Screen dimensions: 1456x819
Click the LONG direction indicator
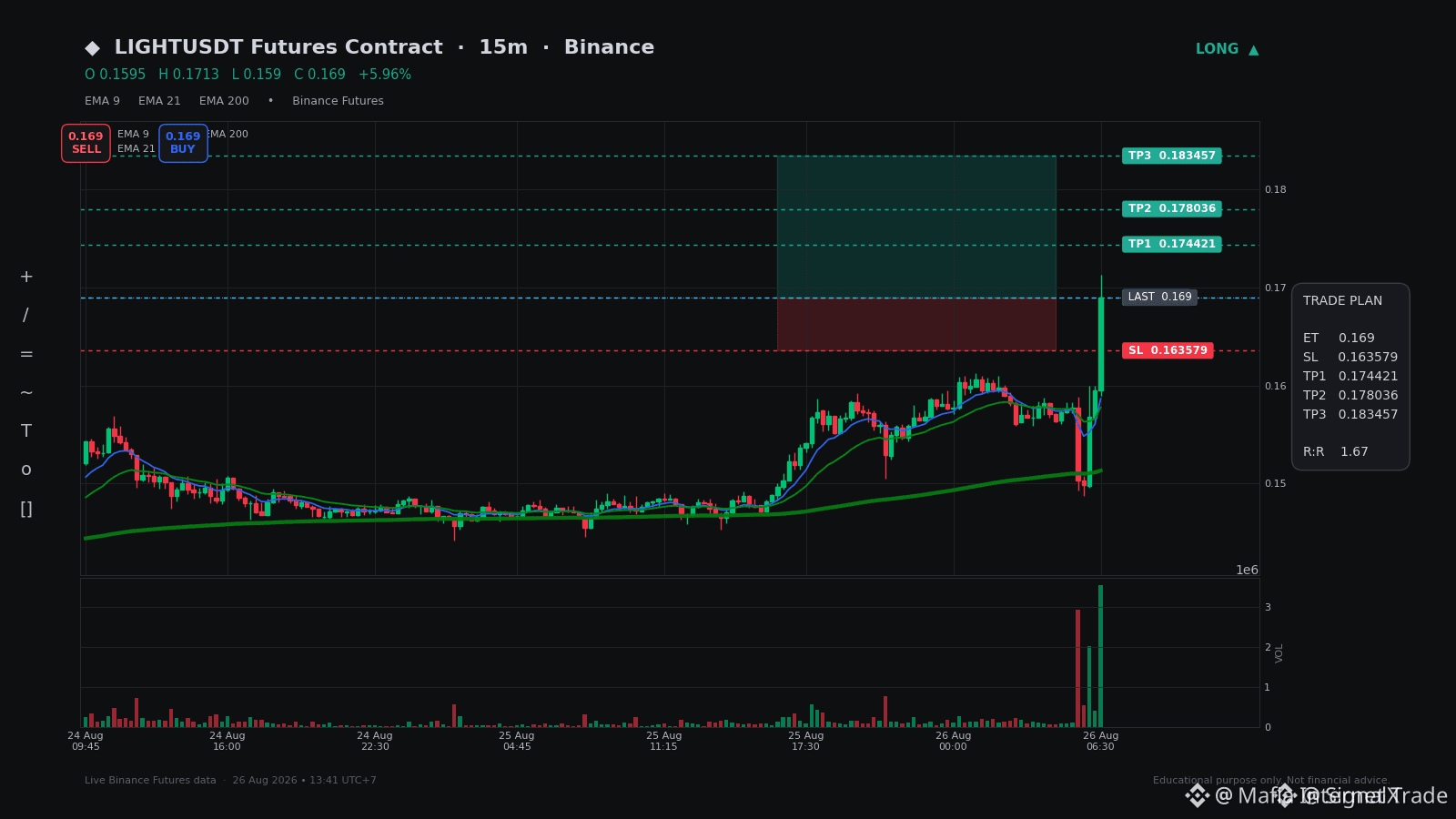click(1227, 49)
